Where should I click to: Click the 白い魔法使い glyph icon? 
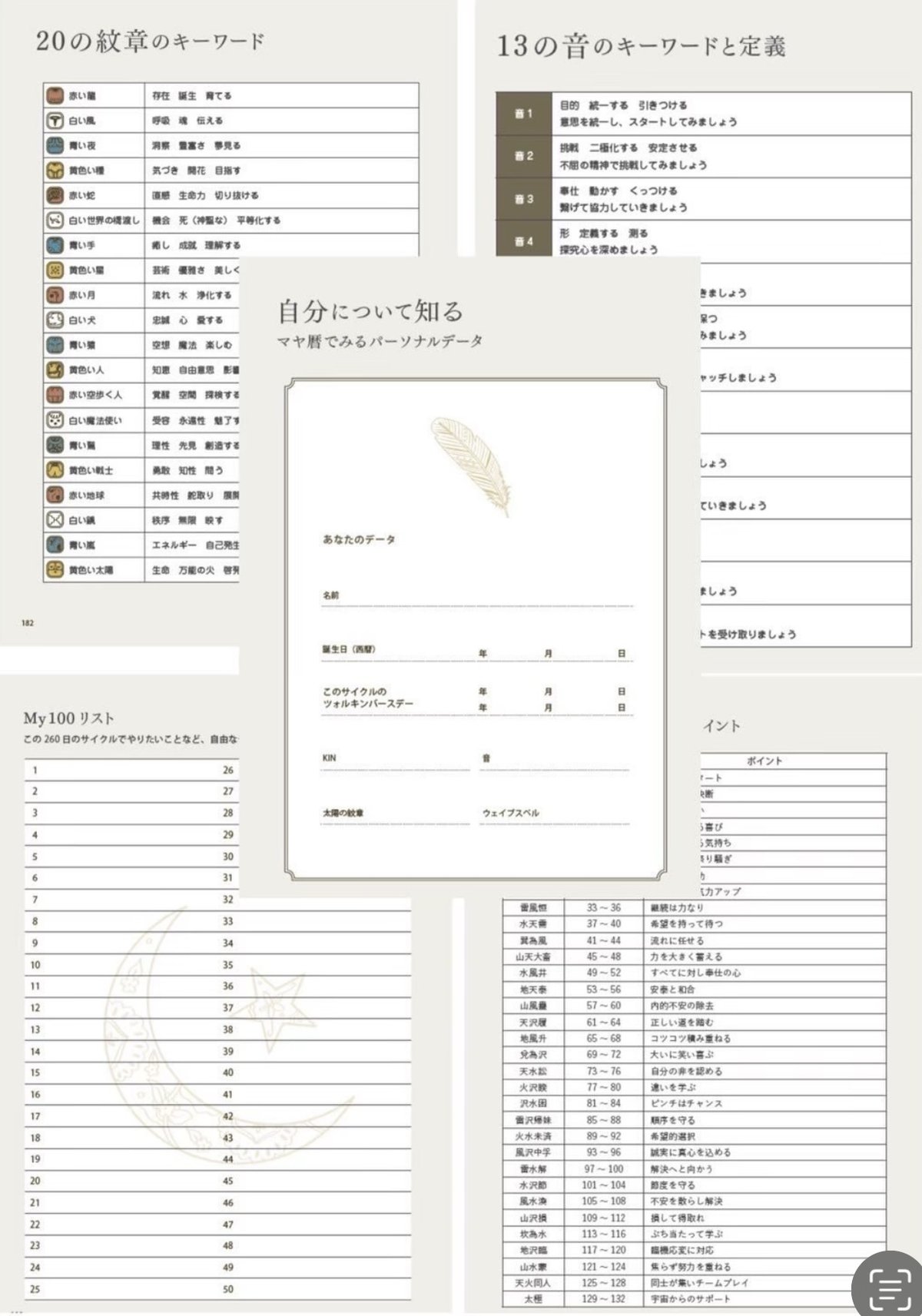coord(55,420)
